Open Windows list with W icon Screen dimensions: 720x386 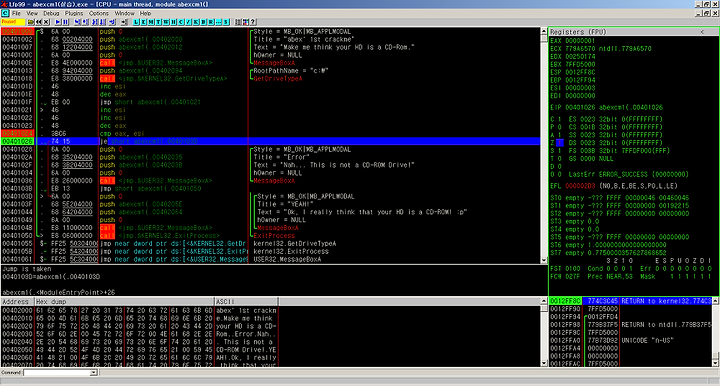click(166, 22)
